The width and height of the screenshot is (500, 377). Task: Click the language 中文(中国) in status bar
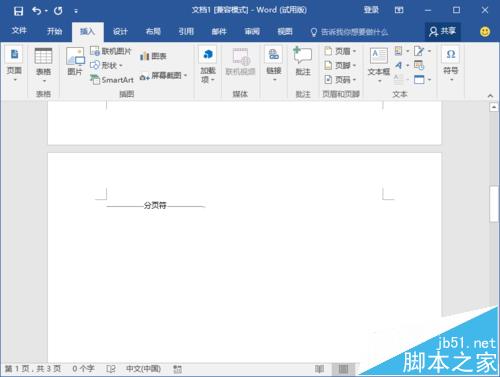point(143,369)
